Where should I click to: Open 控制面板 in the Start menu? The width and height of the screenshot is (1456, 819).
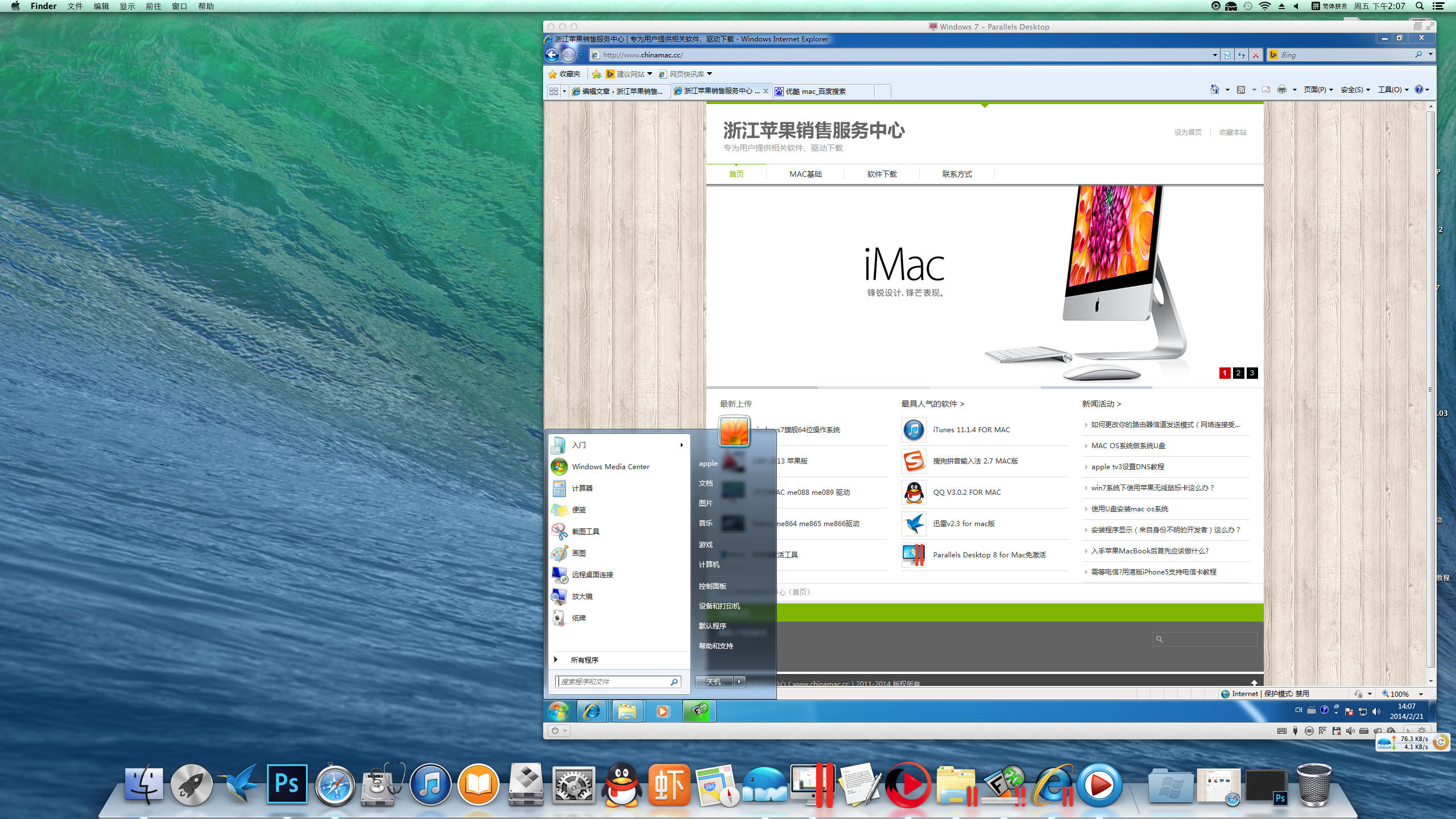[x=713, y=586]
